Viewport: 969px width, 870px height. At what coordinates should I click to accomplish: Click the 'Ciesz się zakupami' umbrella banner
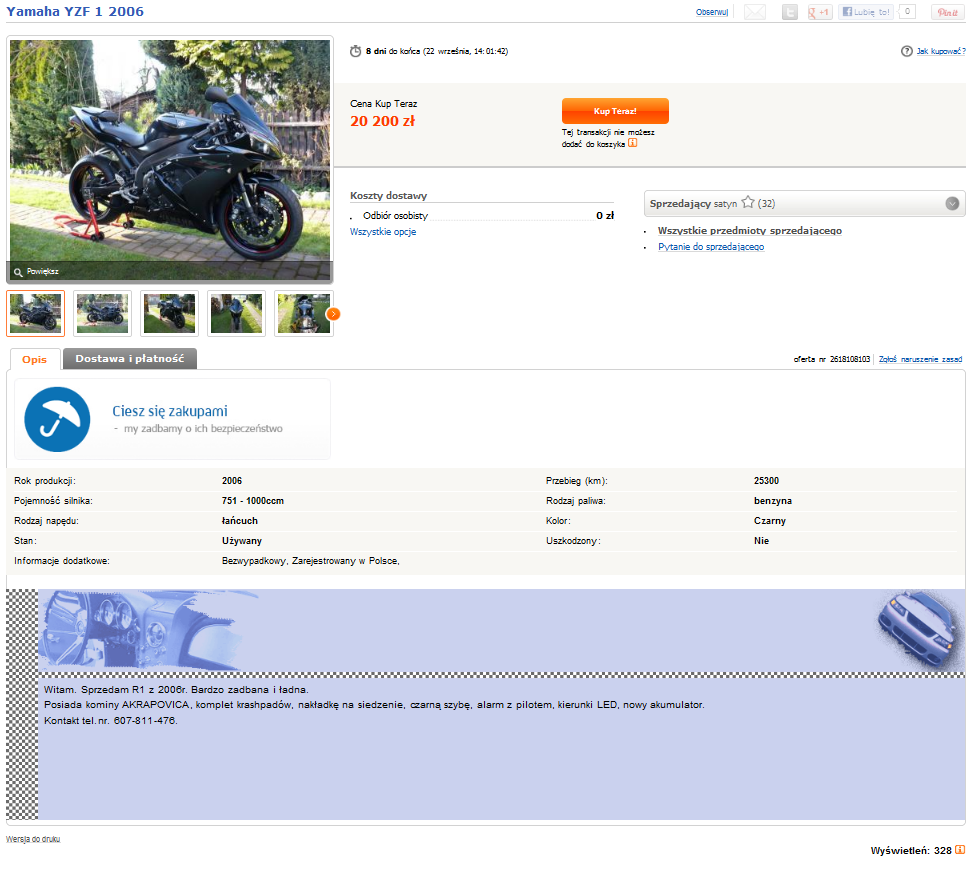pos(171,419)
